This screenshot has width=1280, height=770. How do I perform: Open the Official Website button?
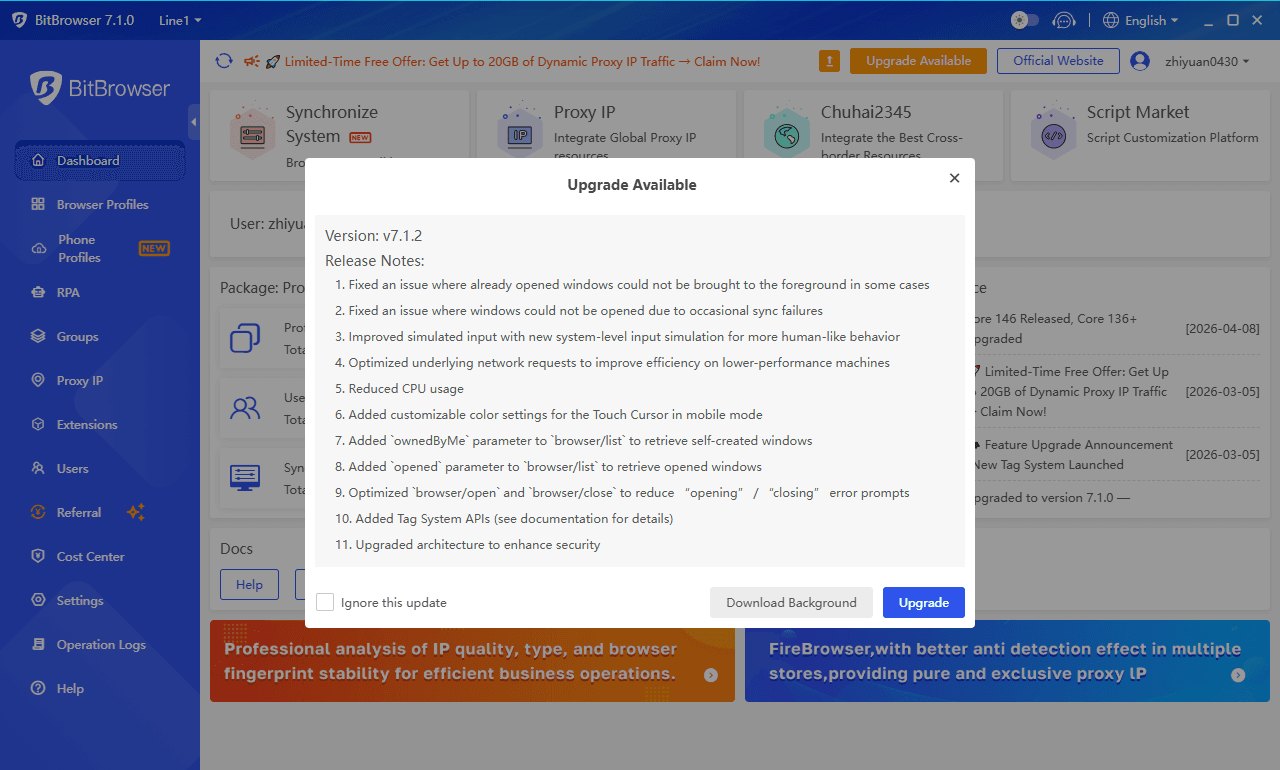(x=1058, y=61)
